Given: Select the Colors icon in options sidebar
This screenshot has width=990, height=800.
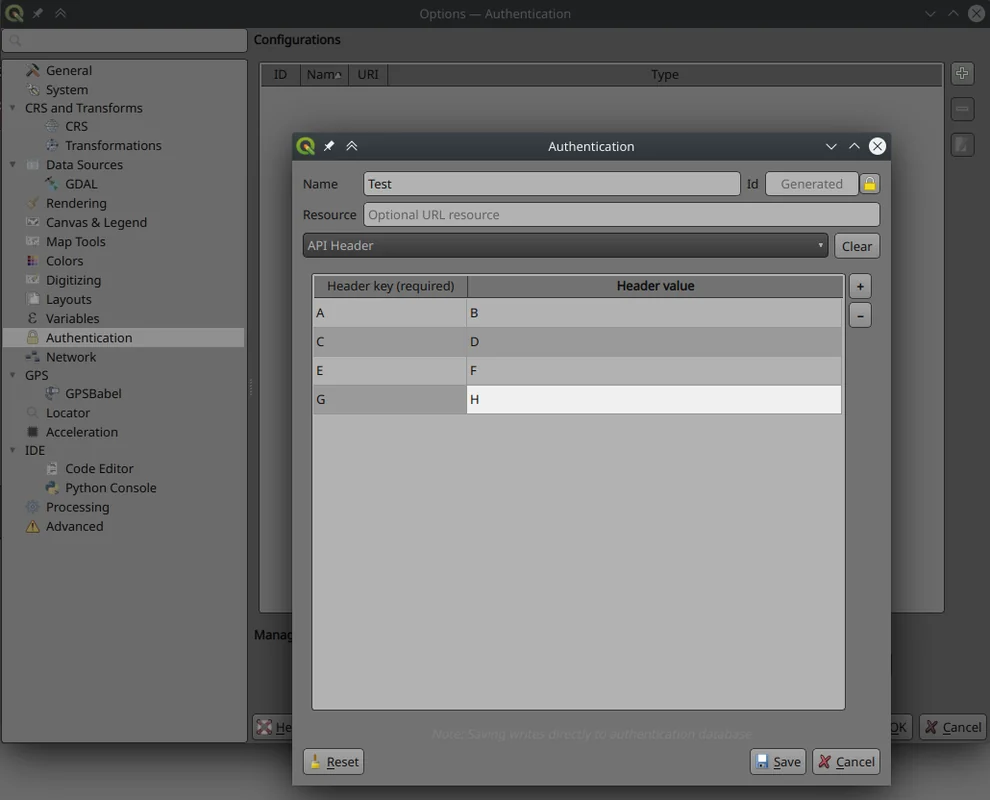Looking at the screenshot, I should pyautogui.click(x=33, y=261).
